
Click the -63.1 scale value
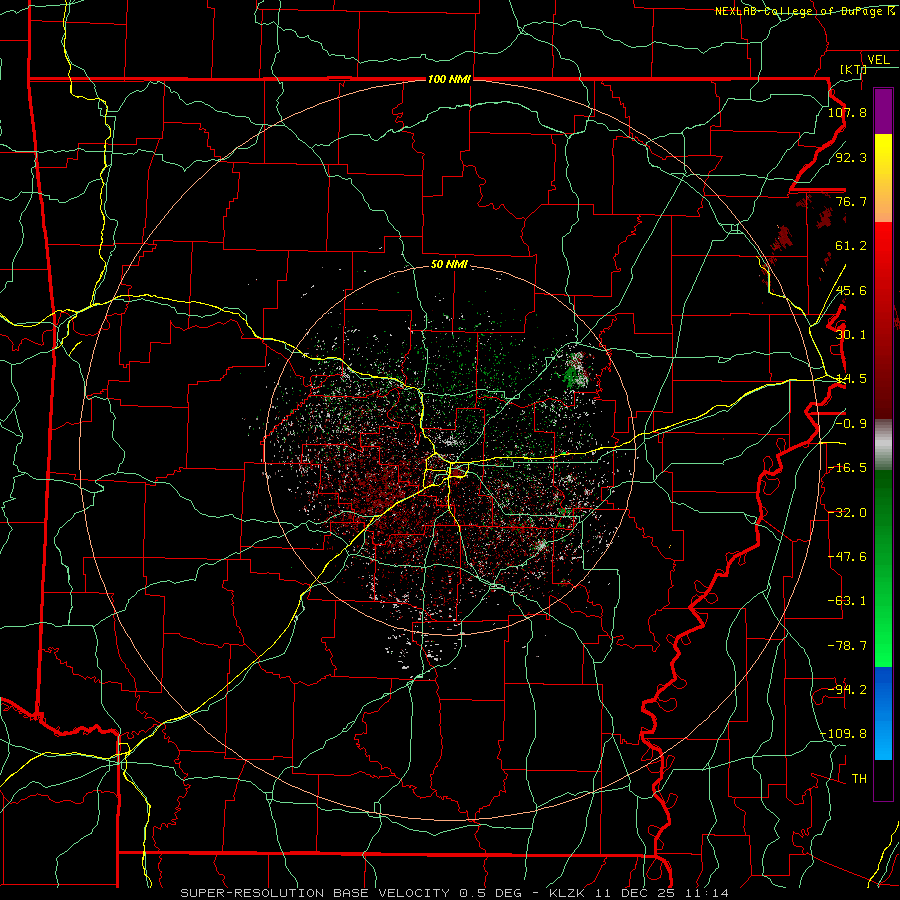coord(847,601)
